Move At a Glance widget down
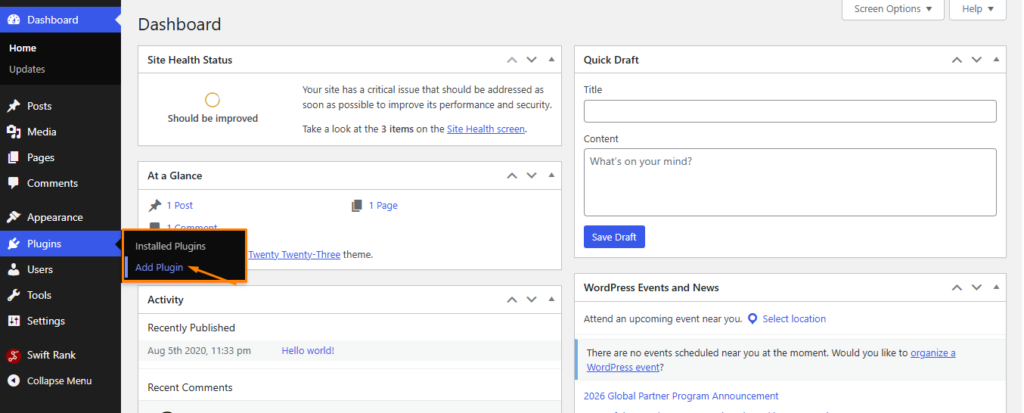The image size is (1024, 413). (532, 176)
